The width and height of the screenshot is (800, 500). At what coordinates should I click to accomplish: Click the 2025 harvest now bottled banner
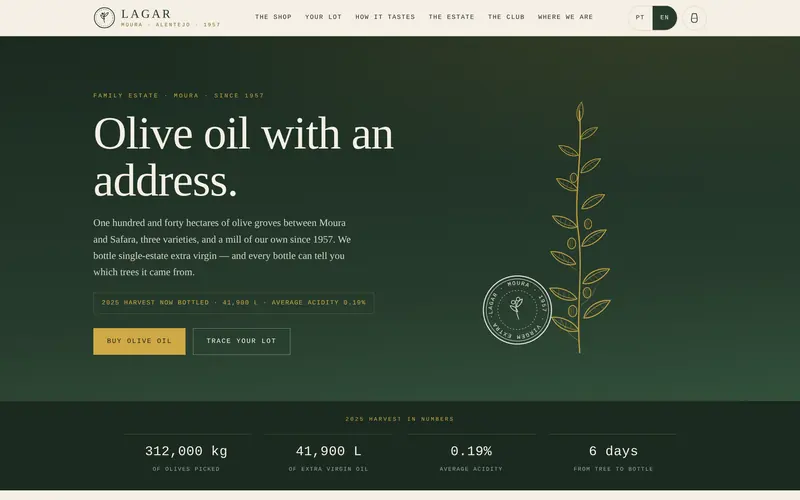[x=233, y=303]
